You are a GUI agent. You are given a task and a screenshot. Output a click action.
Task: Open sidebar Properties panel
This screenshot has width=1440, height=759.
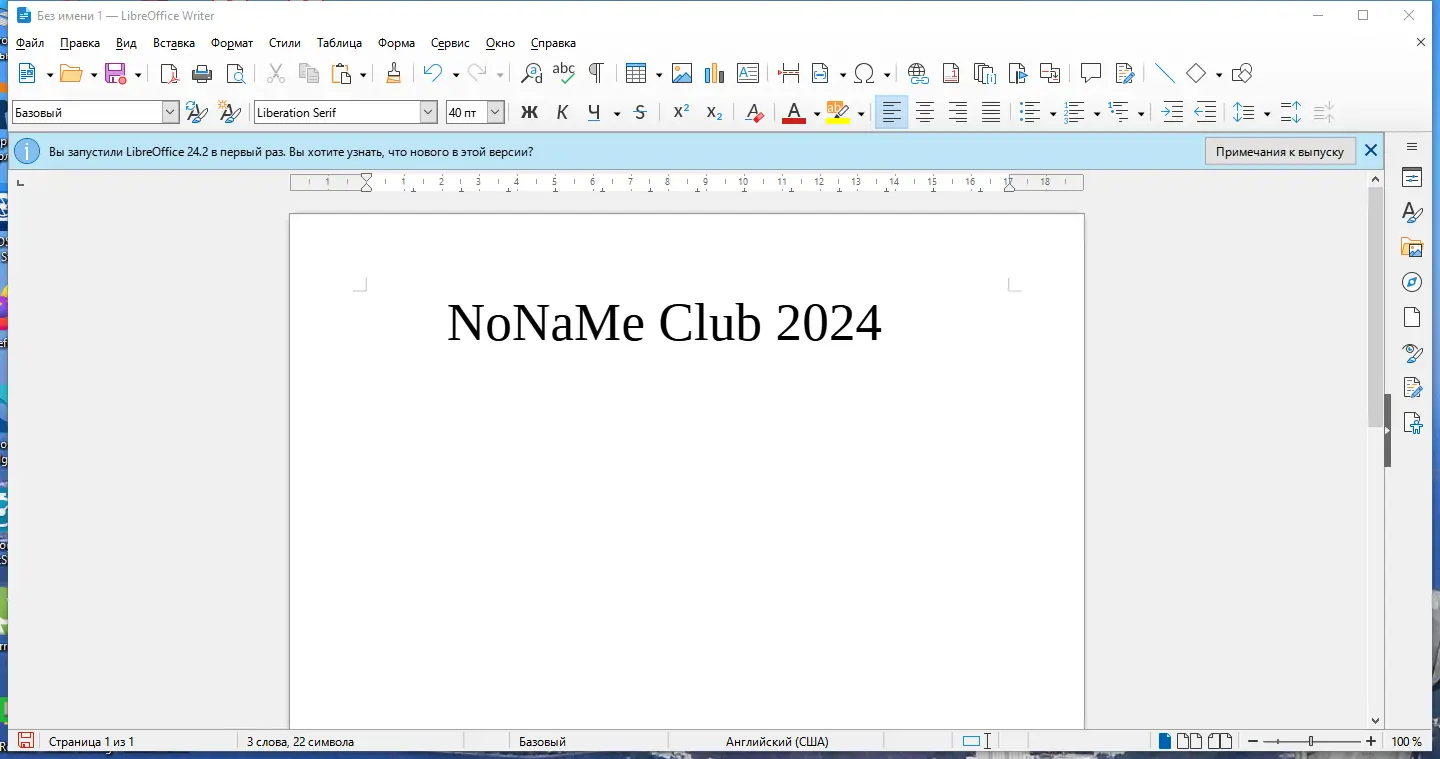(x=1412, y=178)
